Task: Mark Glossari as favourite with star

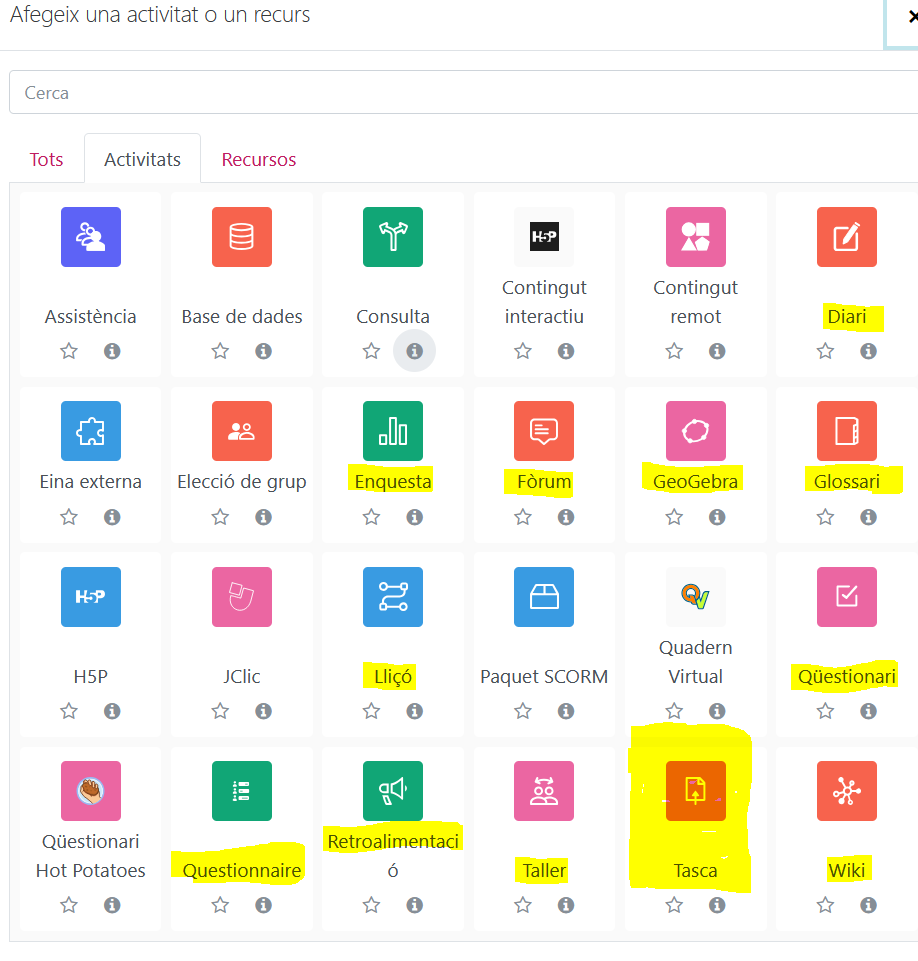Action: pos(825,517)
